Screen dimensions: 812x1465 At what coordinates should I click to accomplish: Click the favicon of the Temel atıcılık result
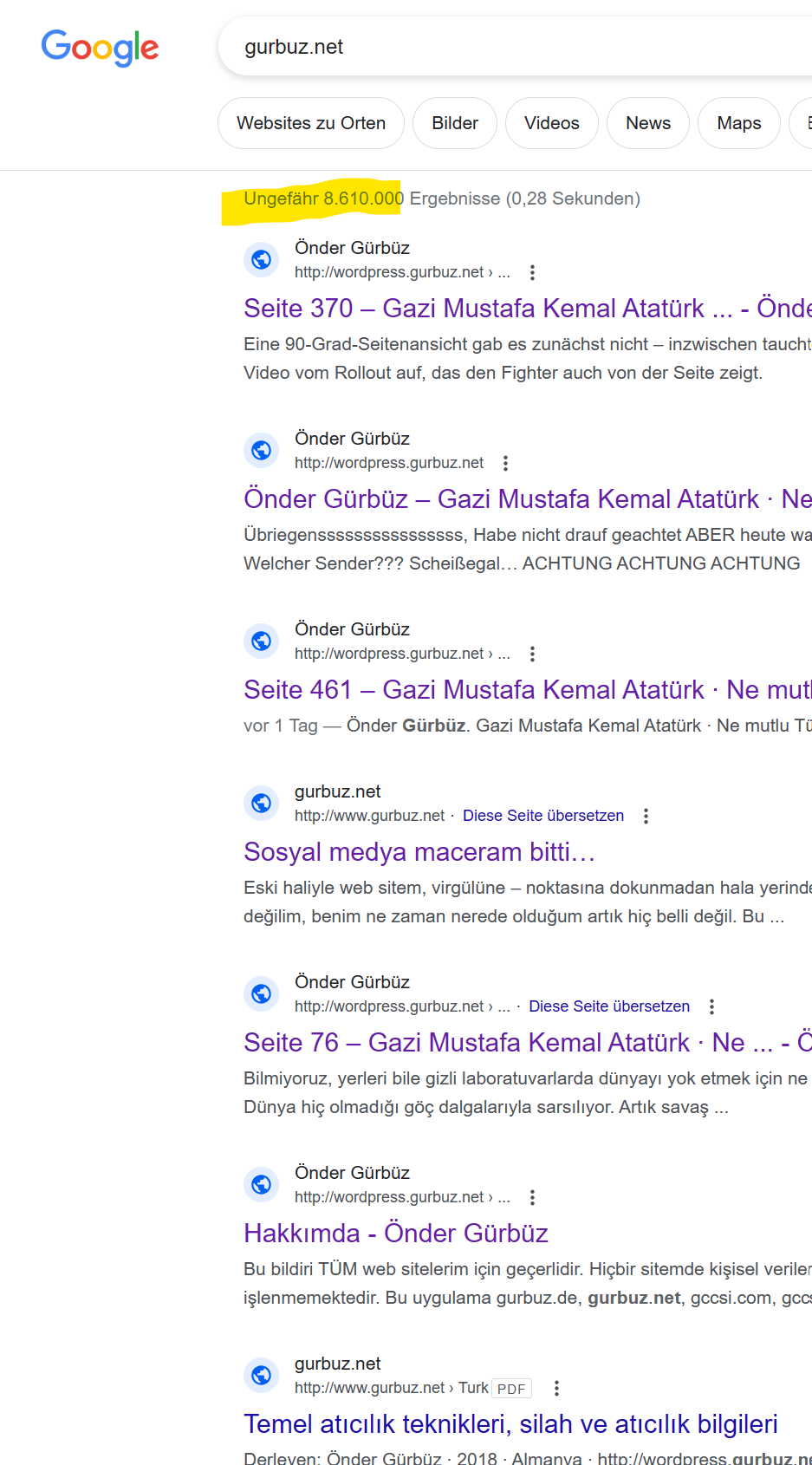pos(261,1375)
